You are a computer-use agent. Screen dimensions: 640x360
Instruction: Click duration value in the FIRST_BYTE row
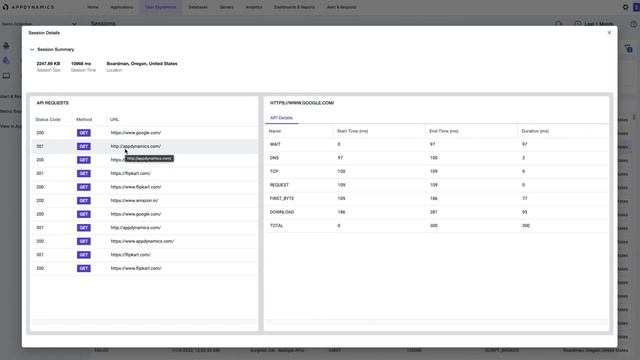coord(524,198)
